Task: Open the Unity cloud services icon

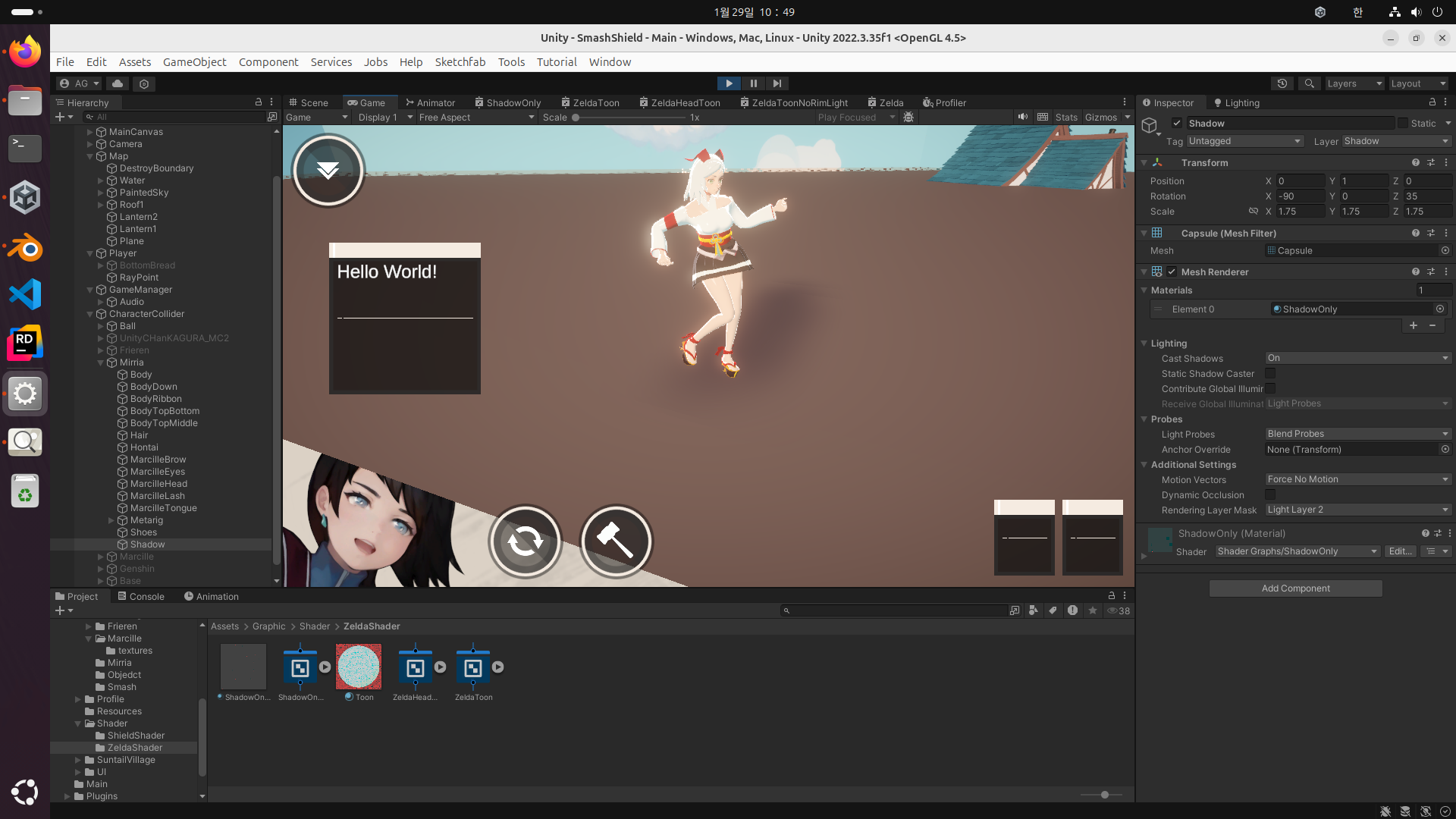Action: [117, 83]
